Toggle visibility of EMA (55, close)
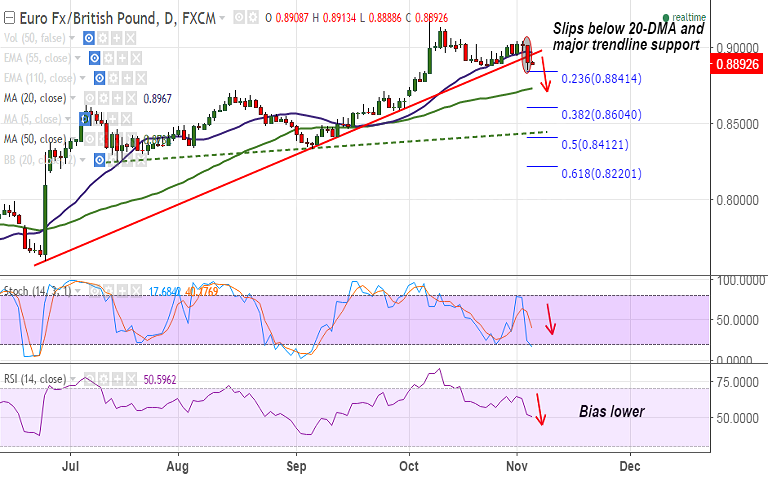 coord(95,58)
